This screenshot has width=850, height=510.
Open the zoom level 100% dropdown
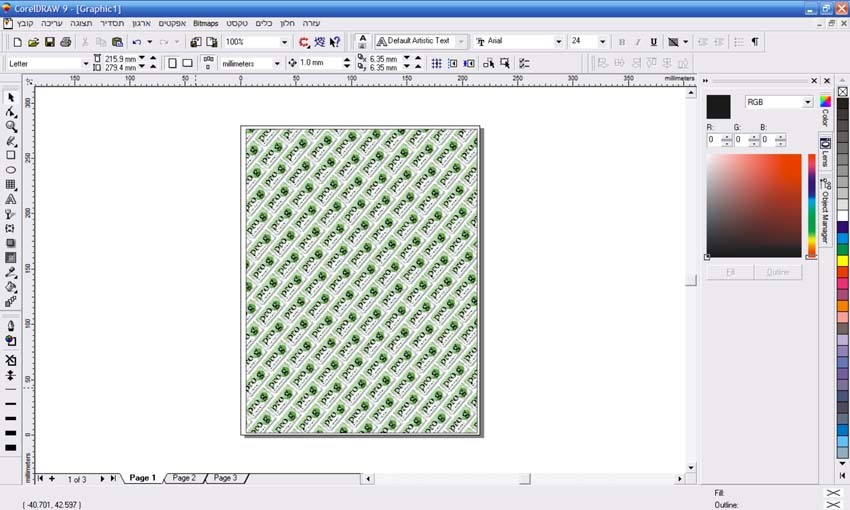(284, 42)
